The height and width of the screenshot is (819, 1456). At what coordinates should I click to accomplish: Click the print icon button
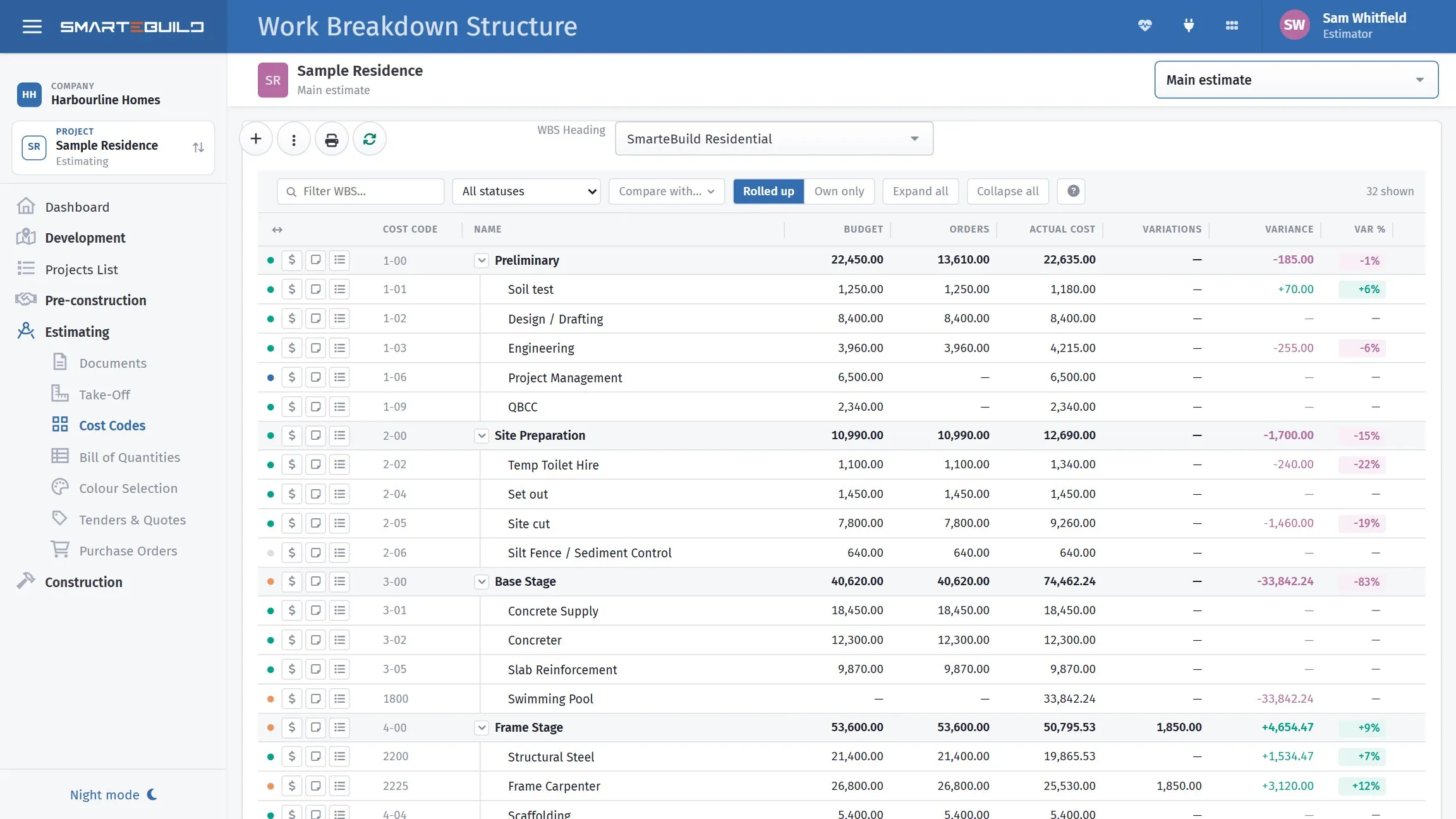pyautogui.click(x=332, y=139)
